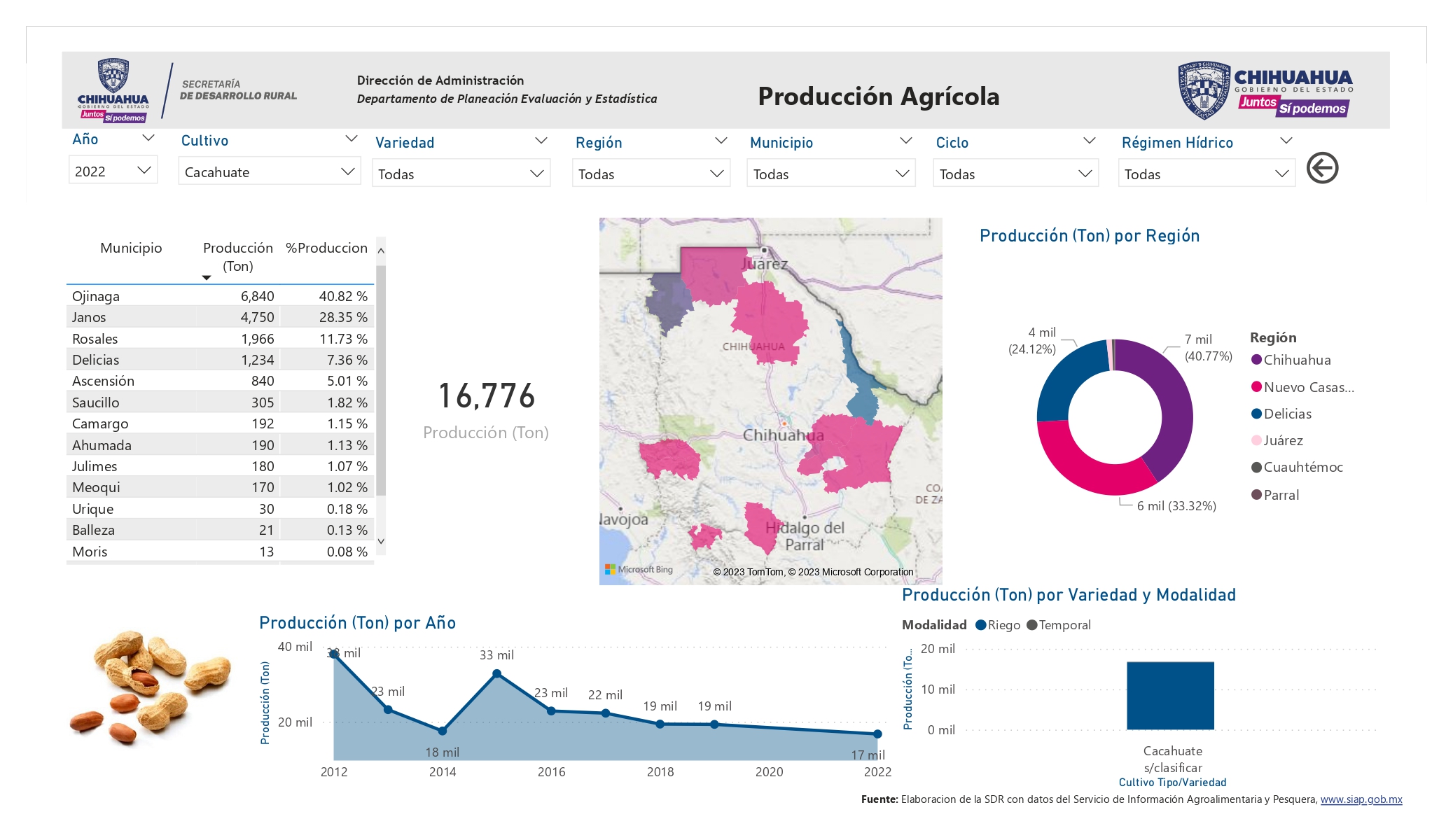The height and width of the screenshot is (840, 1453).
Task: Click table scrollbar down arrow
Action: pyautogui.click(x=381, y=541)
